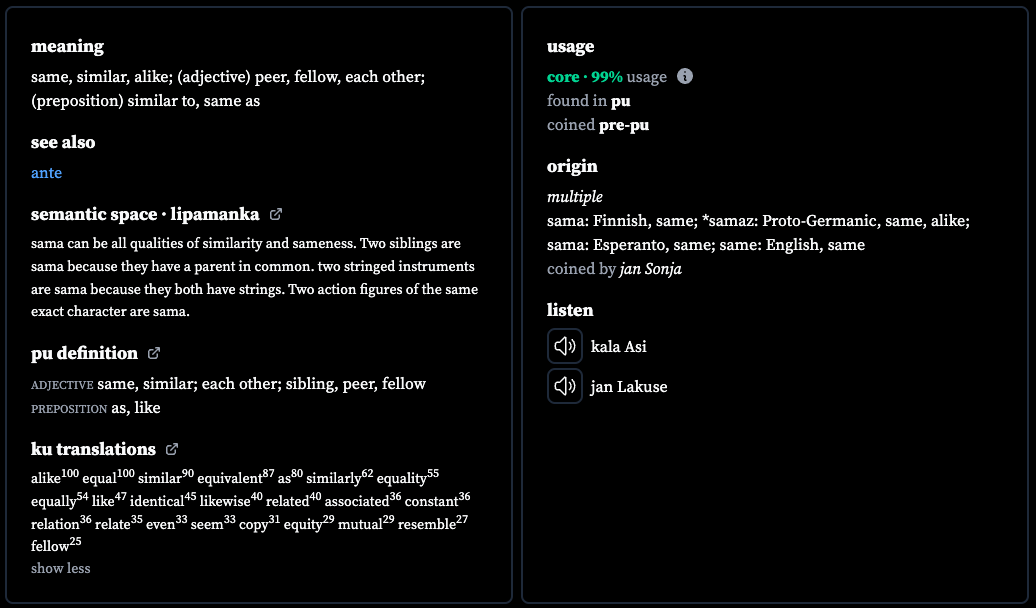Open the 'ante' see also link
Screen dimensions: 1036x608
click(x=46, y=173)
